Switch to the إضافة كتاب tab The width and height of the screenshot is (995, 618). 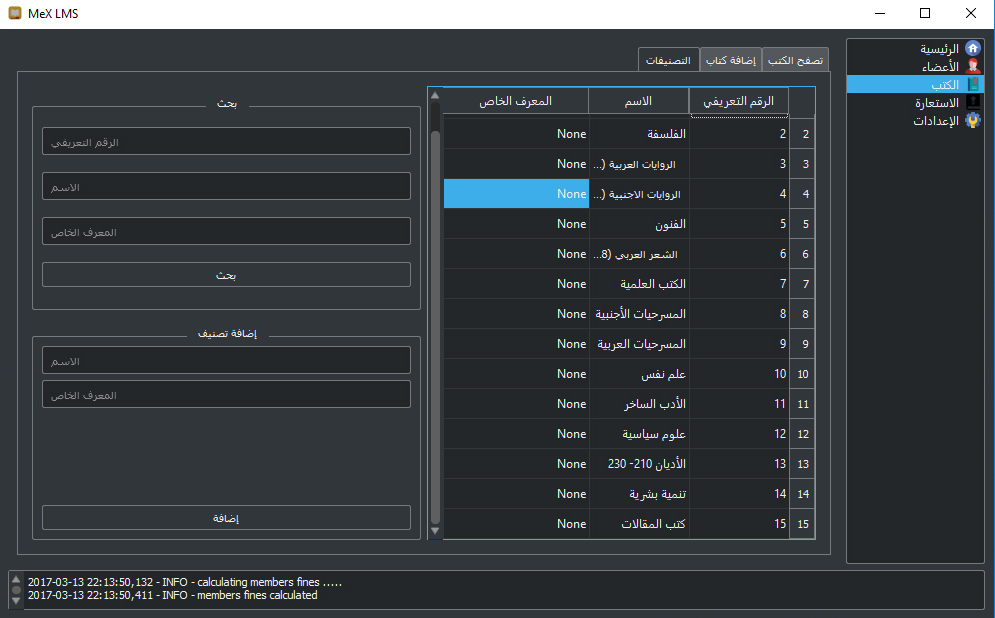pyautogui.click(x=730, y=60)
